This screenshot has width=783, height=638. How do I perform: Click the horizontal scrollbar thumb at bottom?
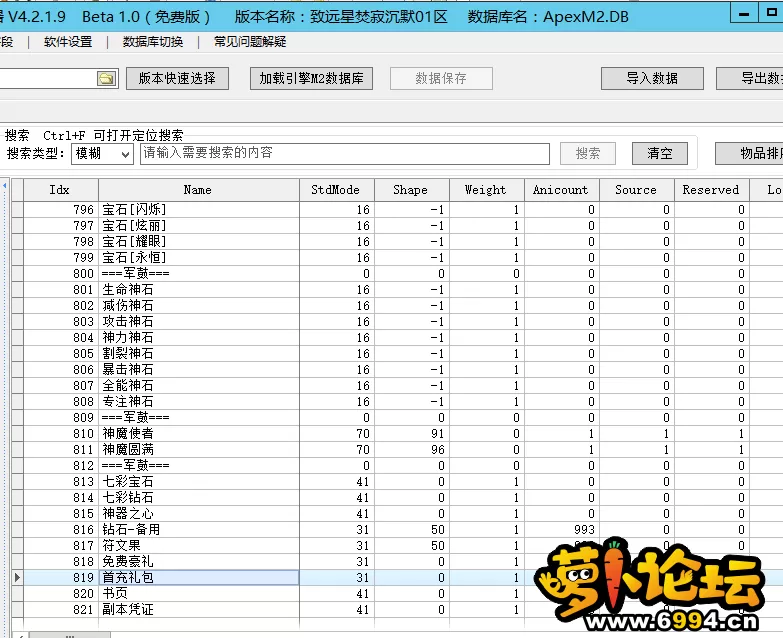pos(69,635)
